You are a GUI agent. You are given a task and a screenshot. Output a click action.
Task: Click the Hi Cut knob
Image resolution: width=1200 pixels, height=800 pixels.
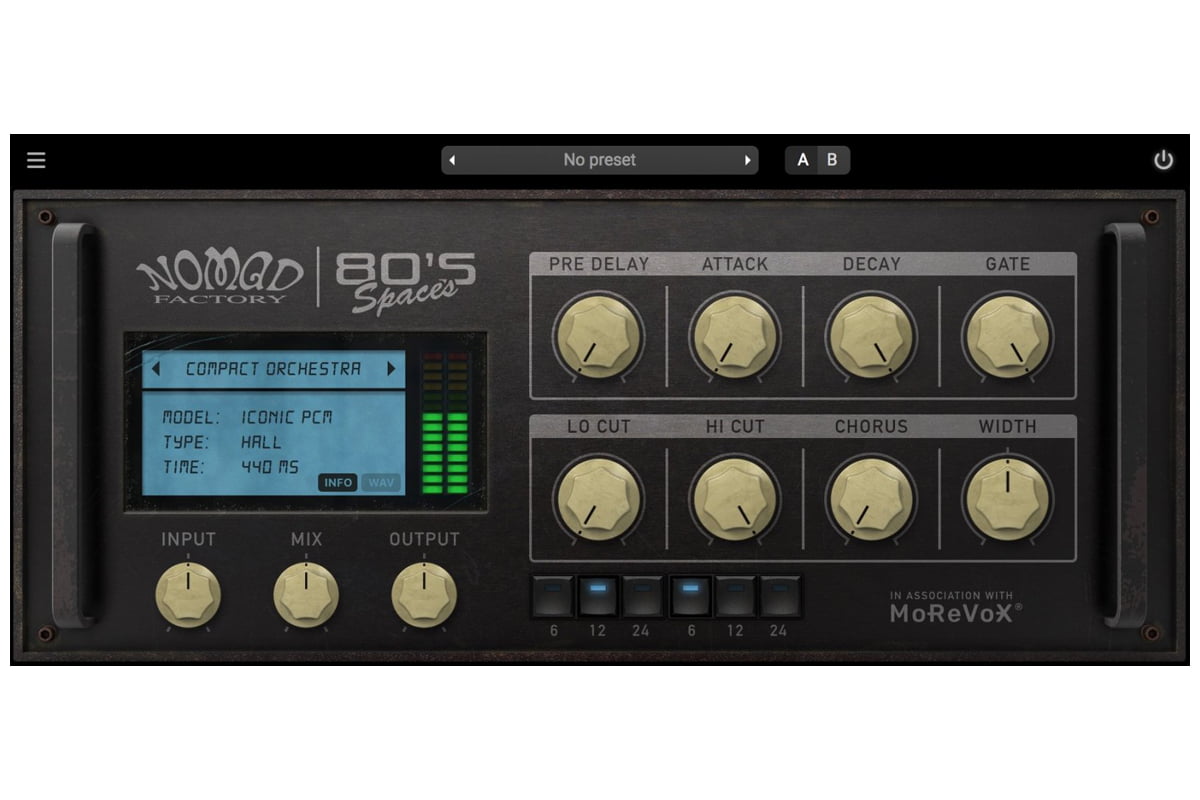735,499
